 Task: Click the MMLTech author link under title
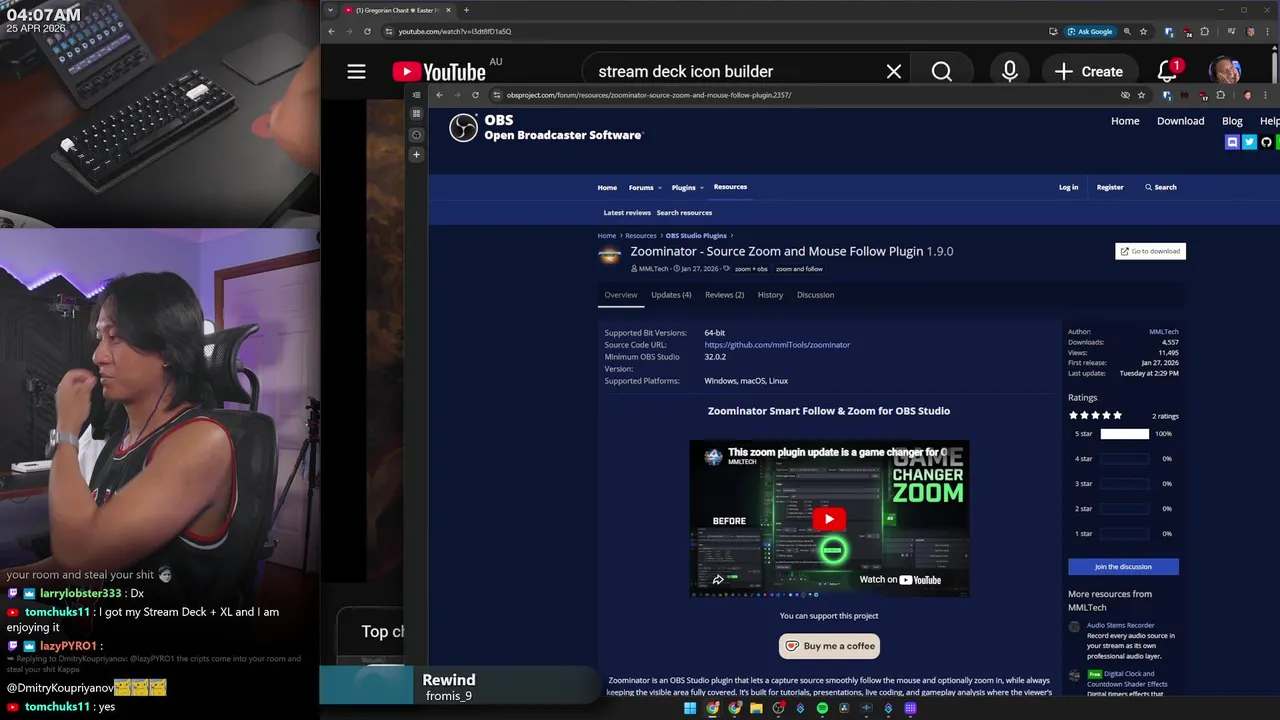[x=653, y=269]
